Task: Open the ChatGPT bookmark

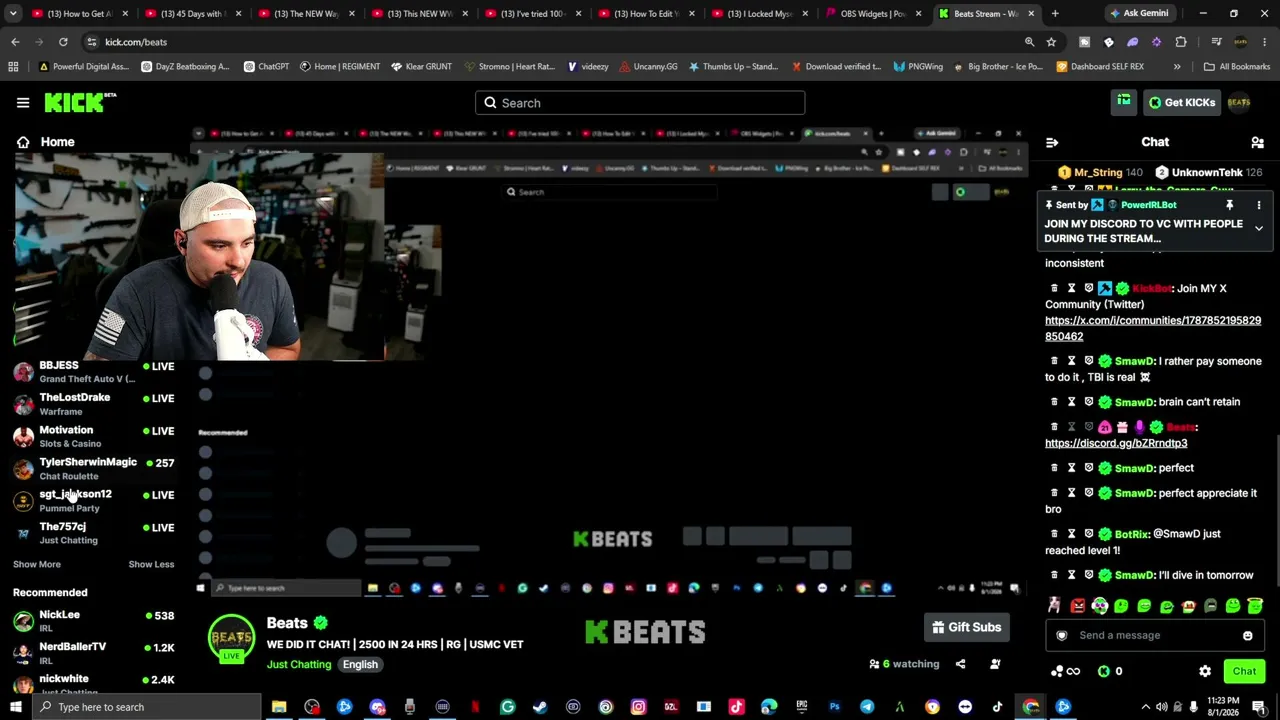Action: pos(265,67)
